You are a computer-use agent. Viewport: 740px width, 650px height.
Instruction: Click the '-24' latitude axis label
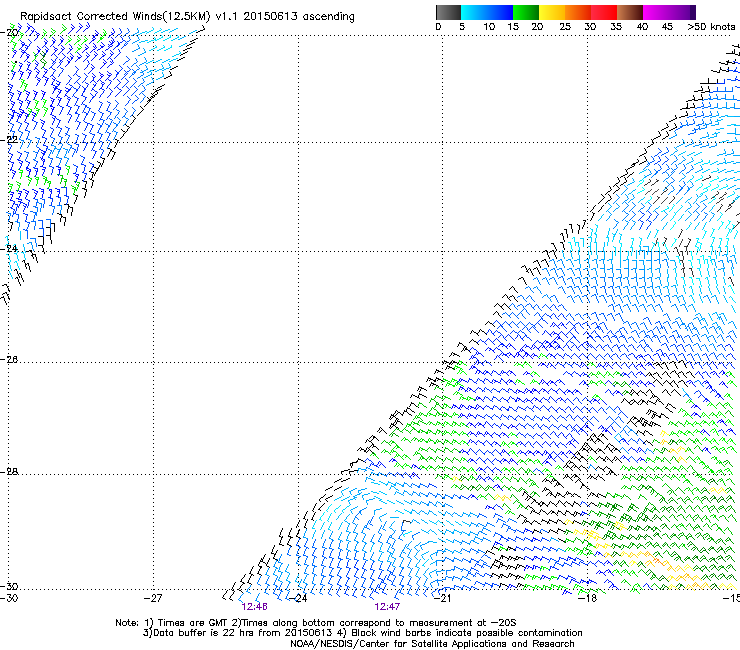click(9, 249)
